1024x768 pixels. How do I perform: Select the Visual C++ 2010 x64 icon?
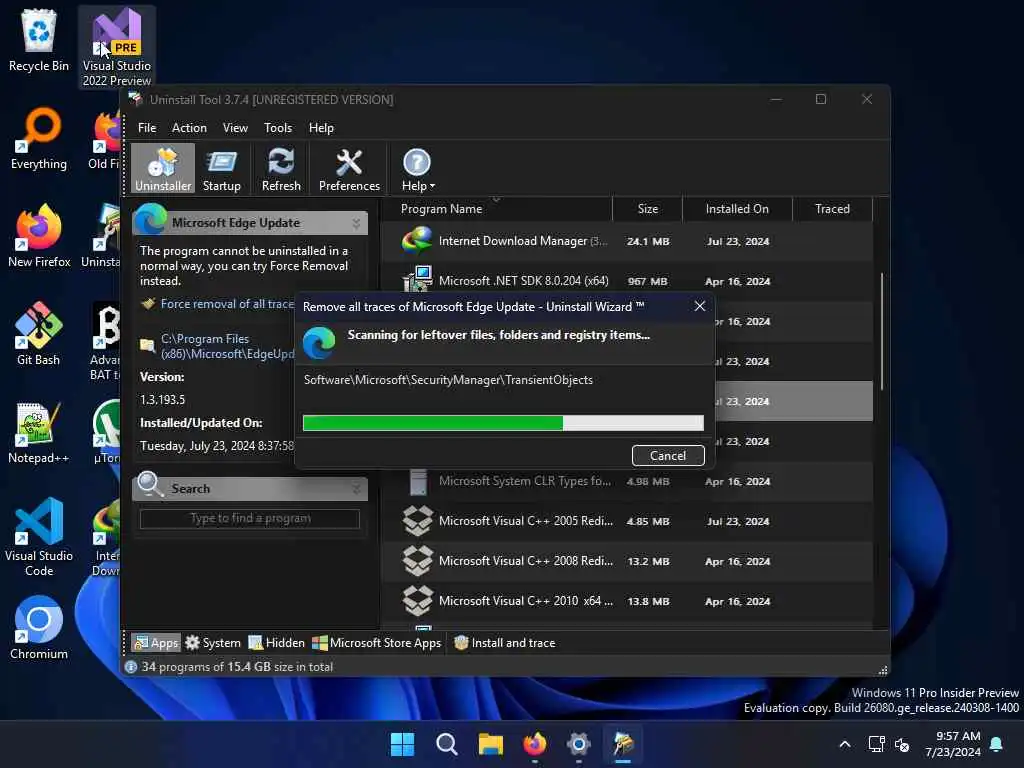(x=417, y=601)
